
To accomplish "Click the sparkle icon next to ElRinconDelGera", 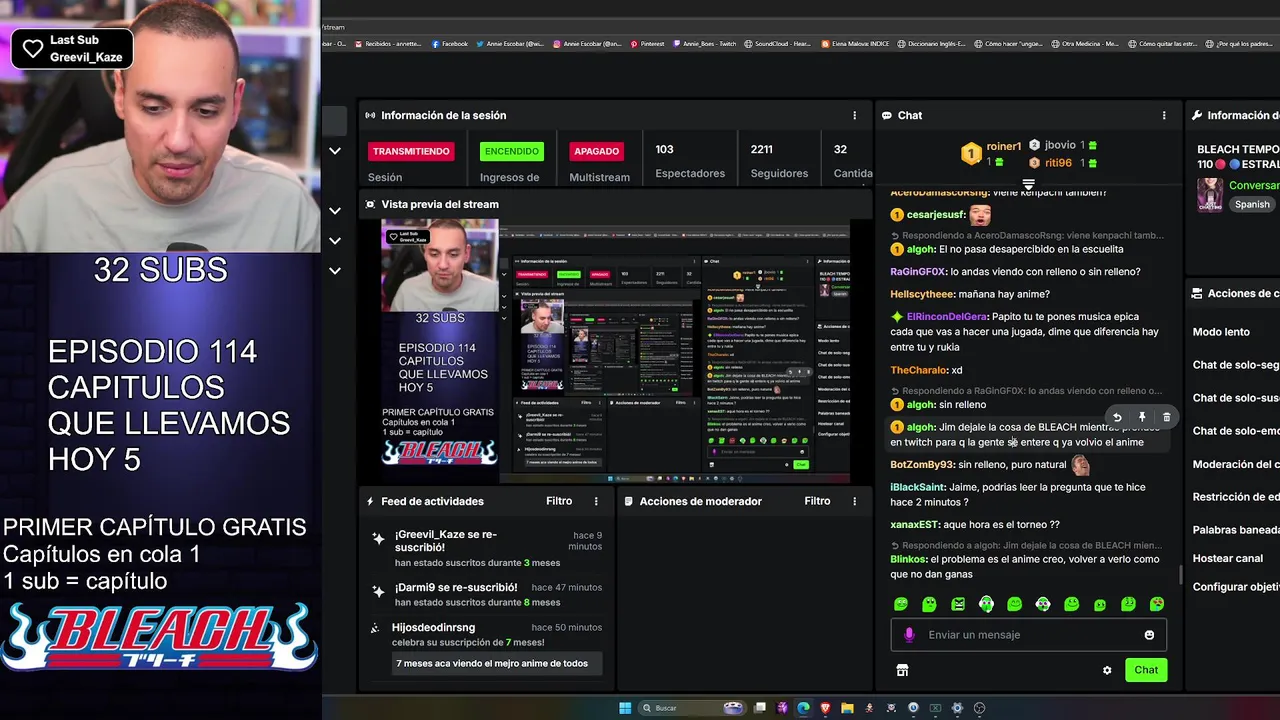I will pos(897,316).
